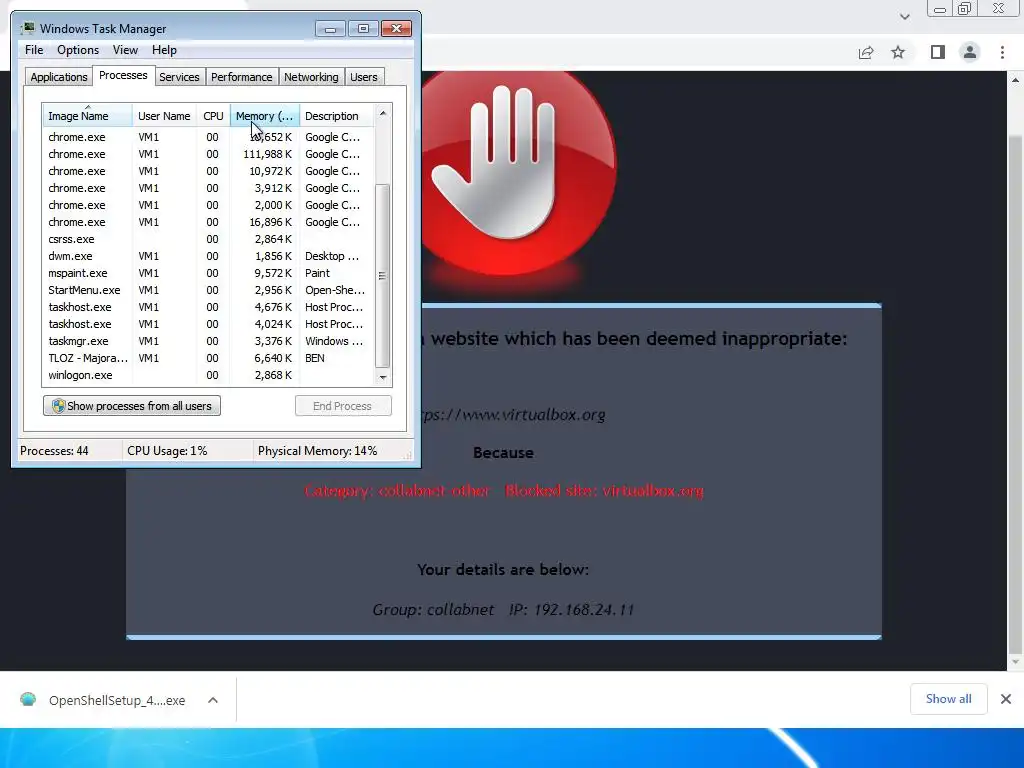Sort by the Memory column header
Image resolution: width=1024 pixels, height=768 pixels.
click(x=264, y=116)
